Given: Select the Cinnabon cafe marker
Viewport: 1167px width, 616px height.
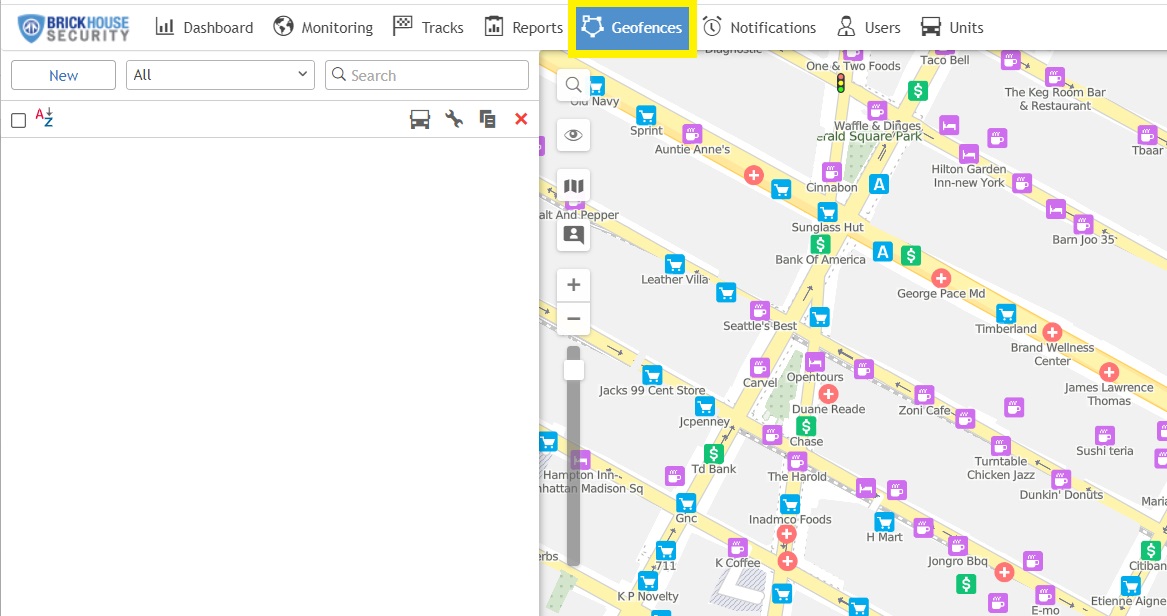Looking at the screenshot, I should coord(831,173).
